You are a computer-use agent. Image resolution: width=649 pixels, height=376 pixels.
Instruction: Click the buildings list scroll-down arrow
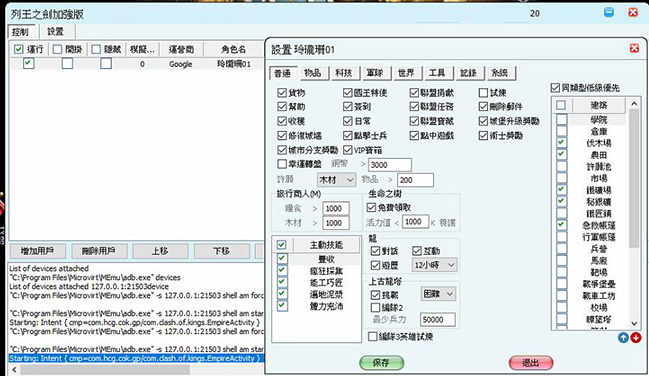click(634, 323)
